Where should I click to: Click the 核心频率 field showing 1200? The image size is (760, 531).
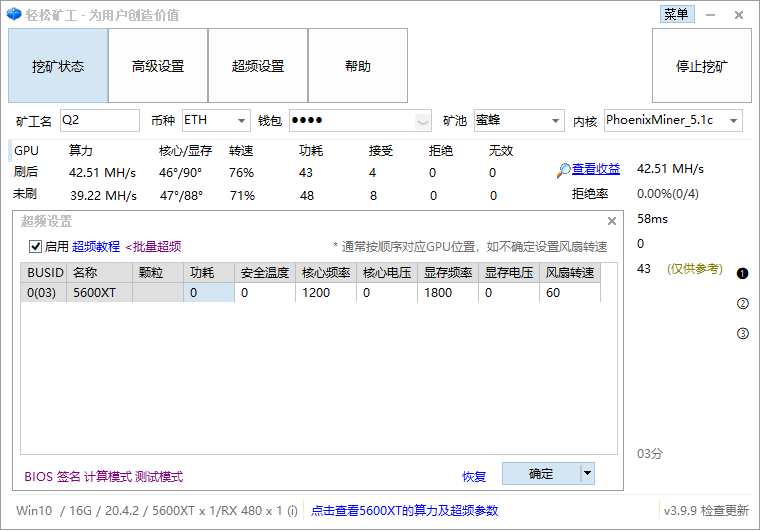pyautogui.click(x=326, y=293)
